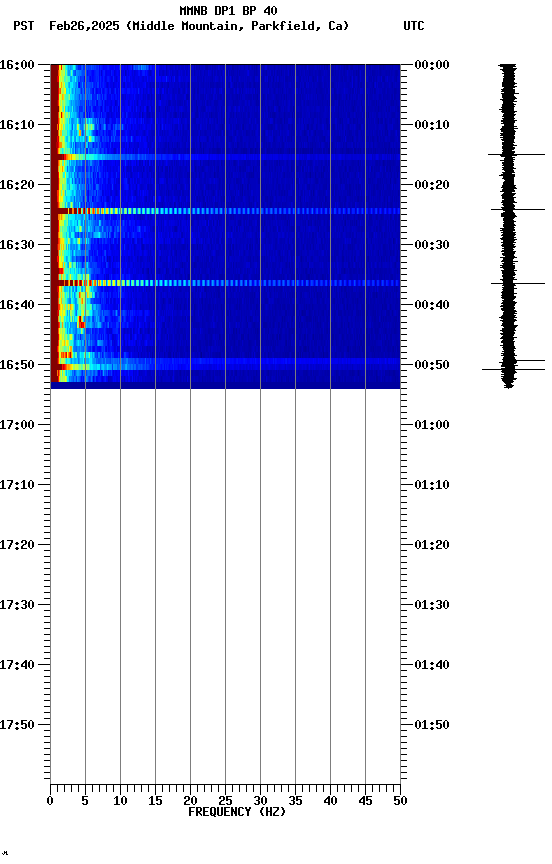The image size is (552, 864).
Task: Click the location text Middle Mountain, Parkfield, Ca
Action: coord(238,26)
